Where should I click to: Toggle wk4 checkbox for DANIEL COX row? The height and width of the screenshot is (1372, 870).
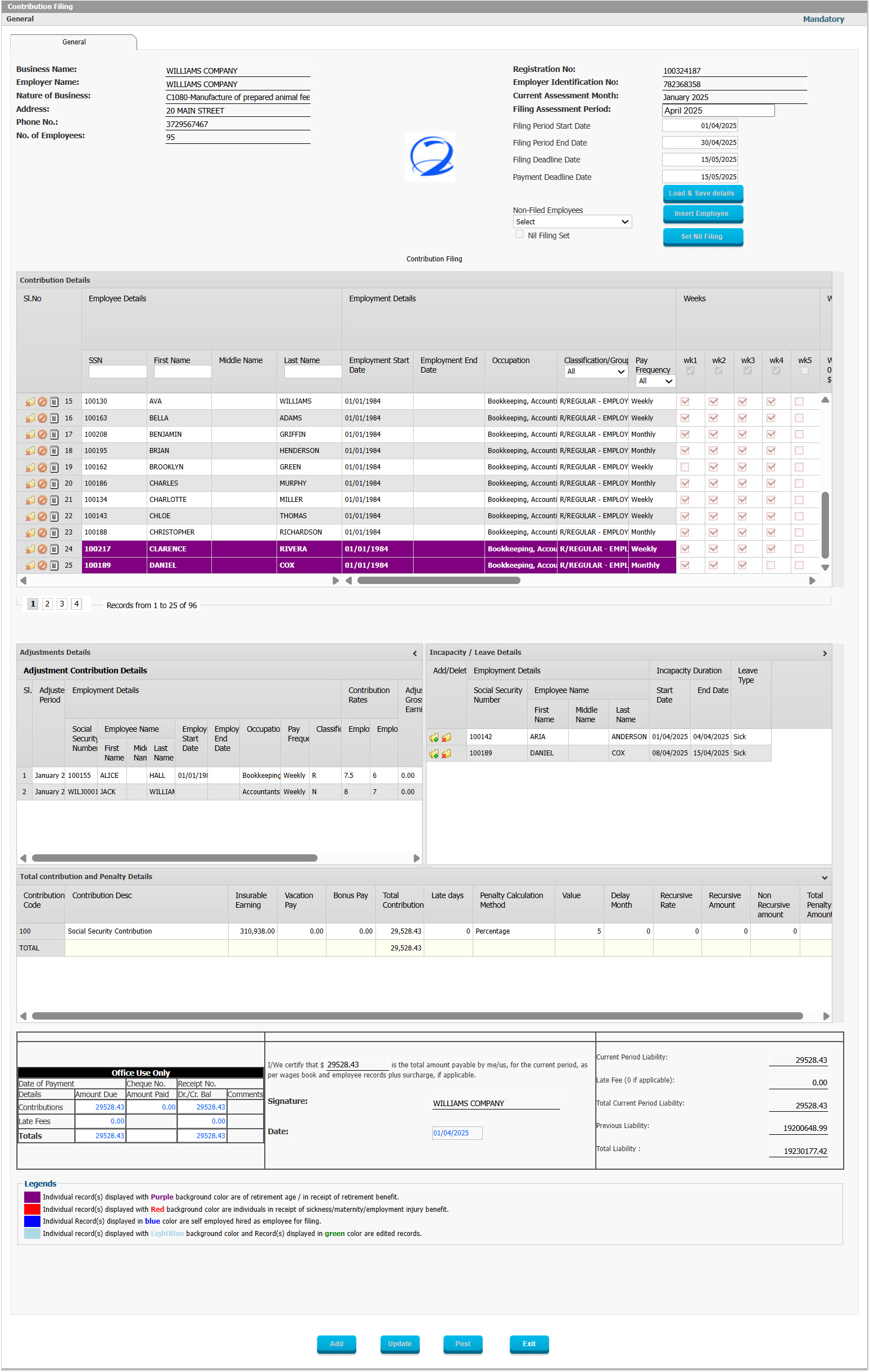(771, 565)
